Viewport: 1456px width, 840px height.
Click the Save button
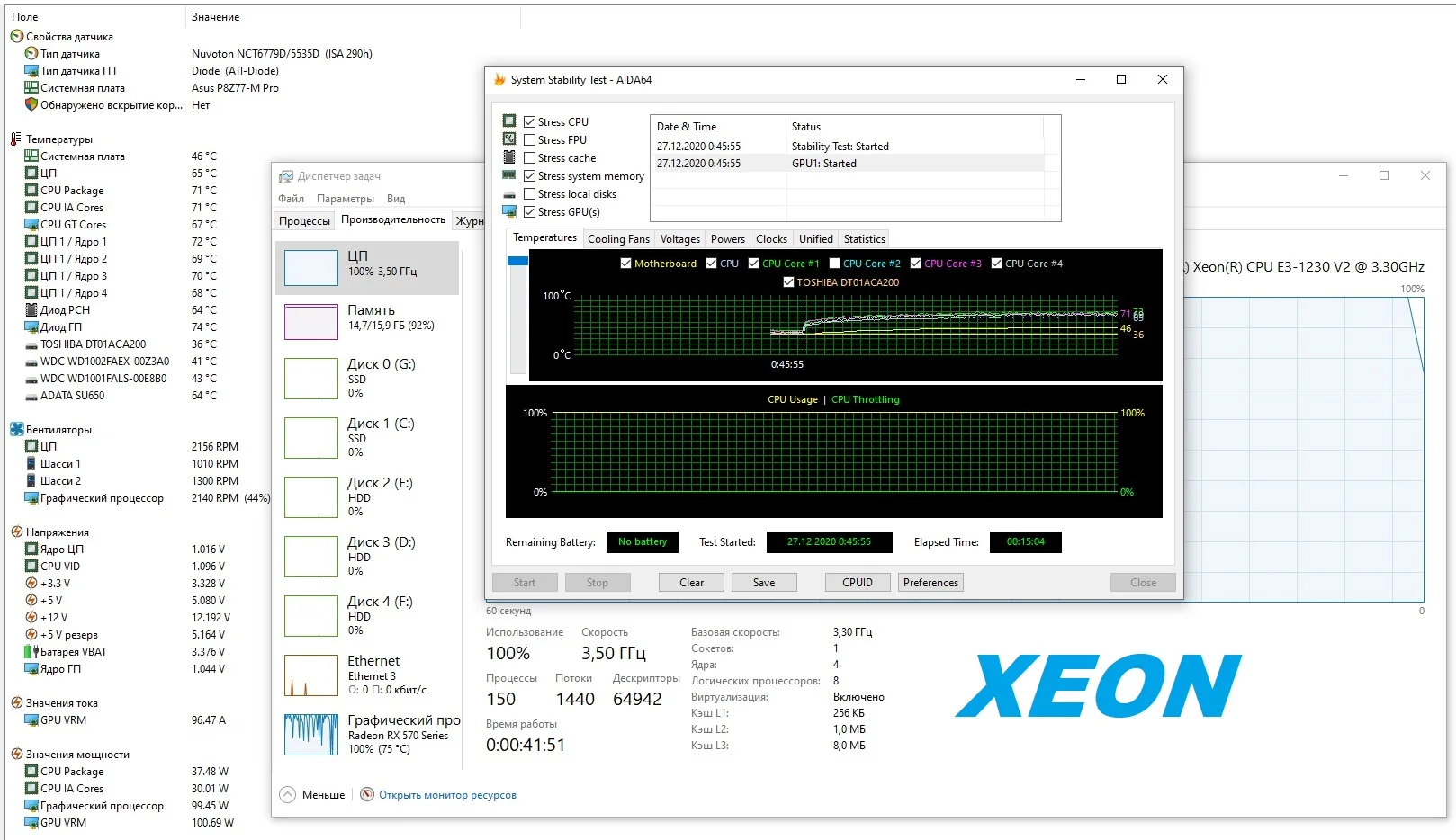click(x=764, y=583)
